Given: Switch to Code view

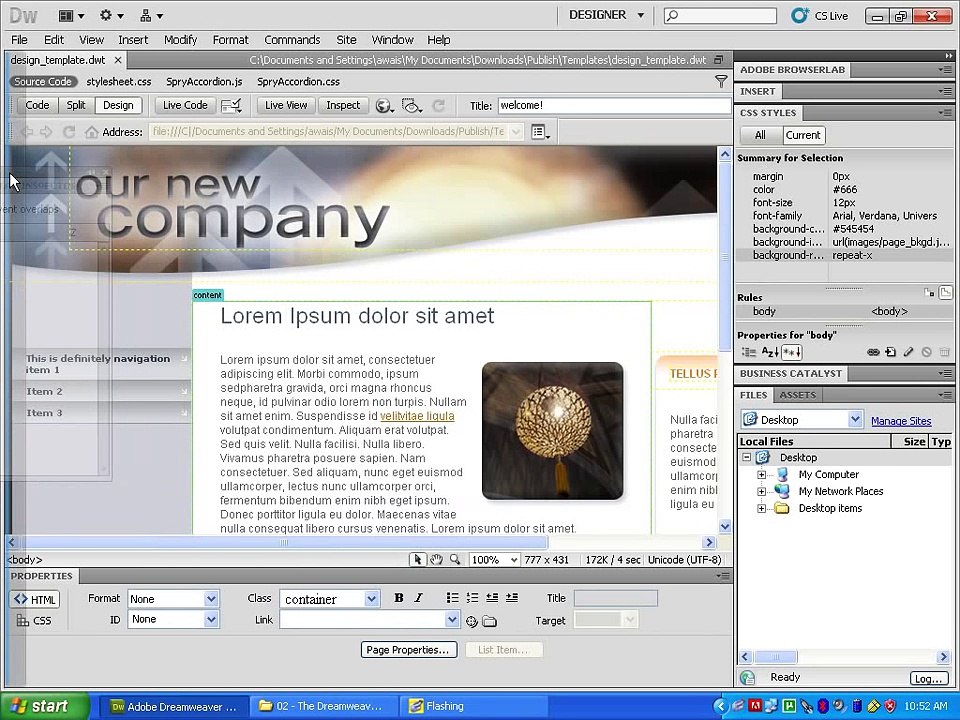Looking at the screenshot, I should pos(37,105).
